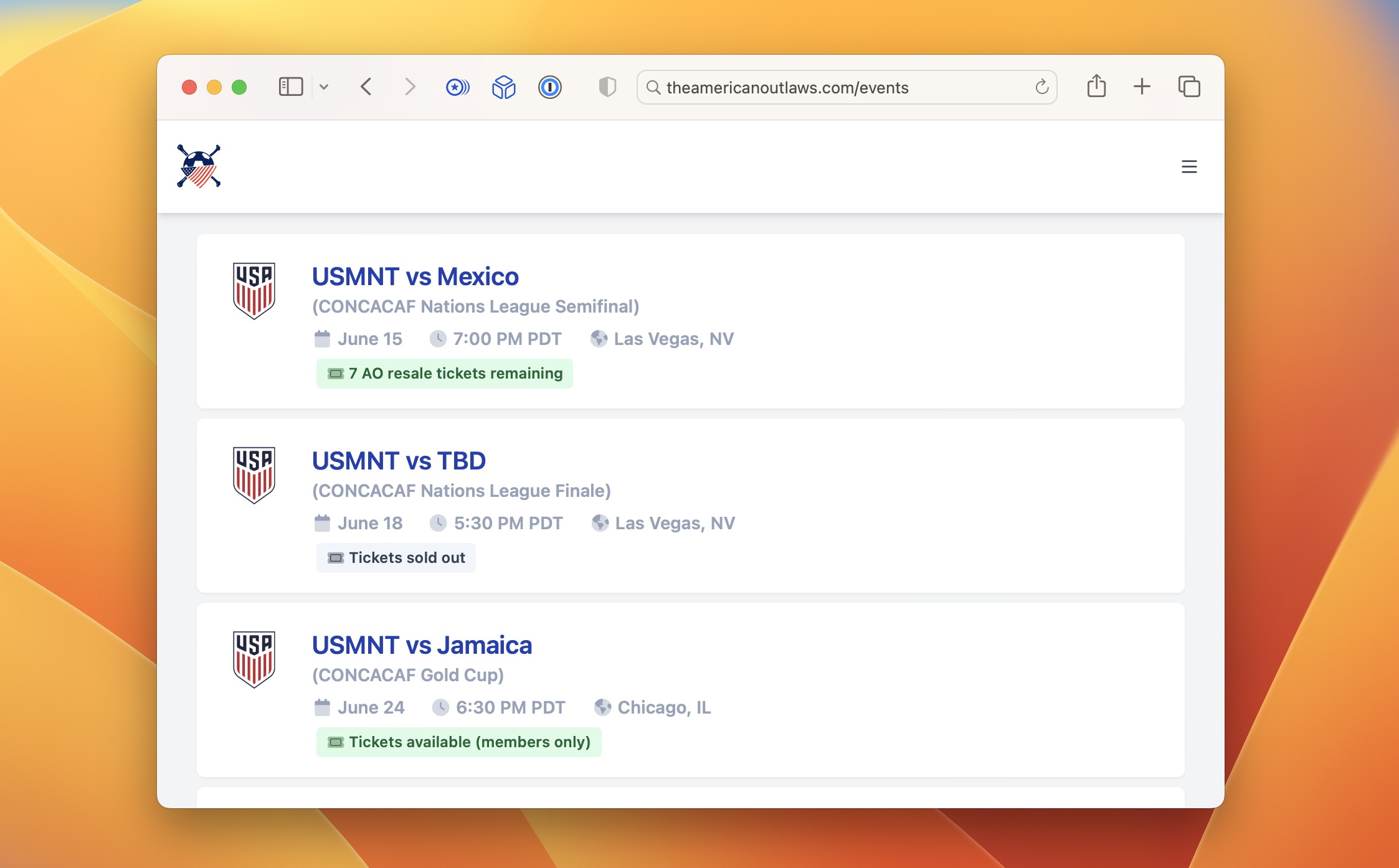Open the USMNT vs Mexico link

[x=415, y=276]
